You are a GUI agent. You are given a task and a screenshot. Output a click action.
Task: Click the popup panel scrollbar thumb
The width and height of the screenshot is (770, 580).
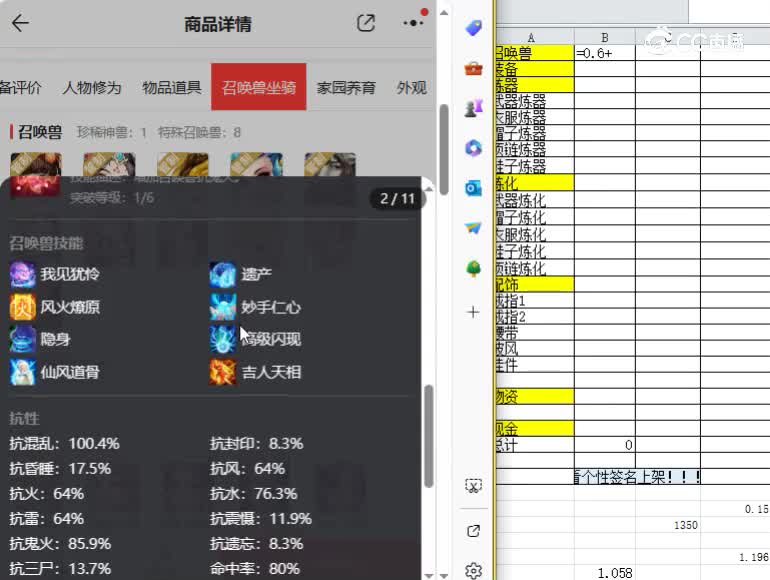click(429, 436)
